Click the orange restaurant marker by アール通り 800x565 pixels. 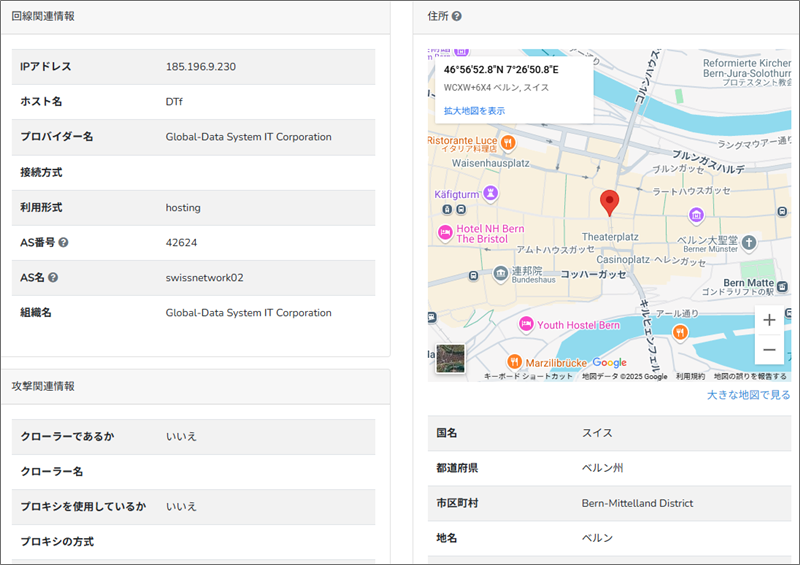[680, 333]
